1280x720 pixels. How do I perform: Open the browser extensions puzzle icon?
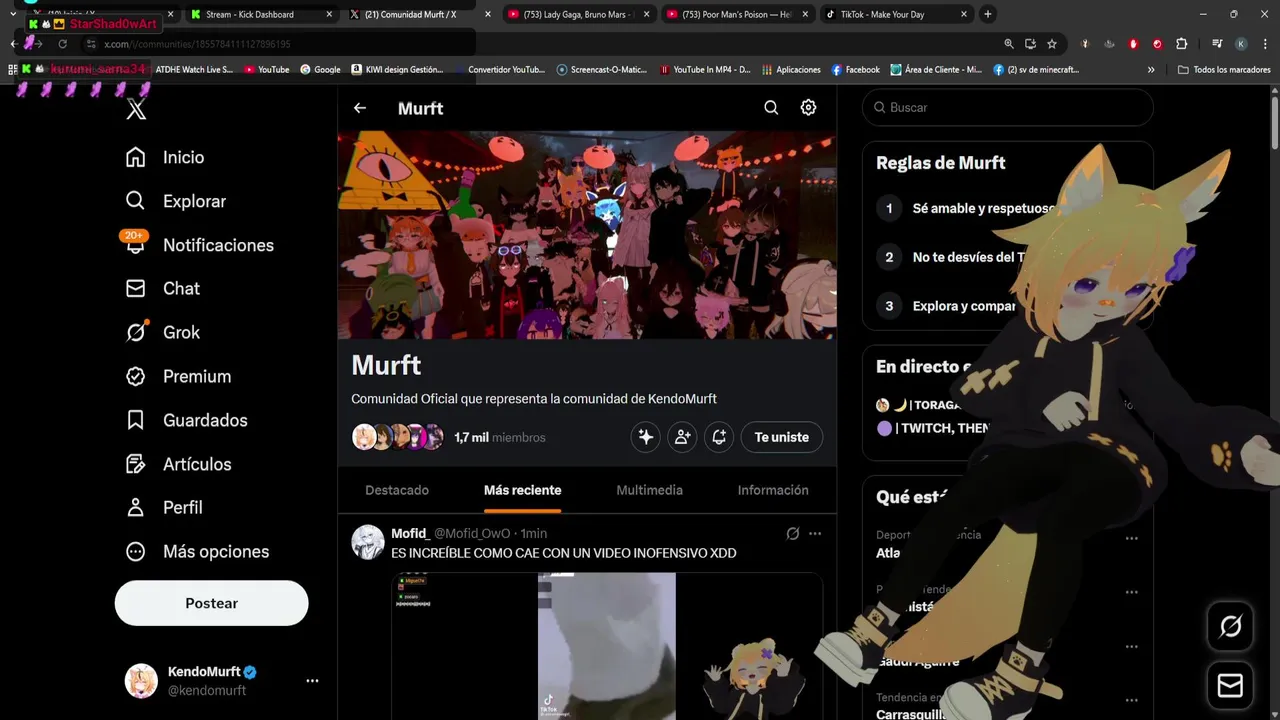1181,44
